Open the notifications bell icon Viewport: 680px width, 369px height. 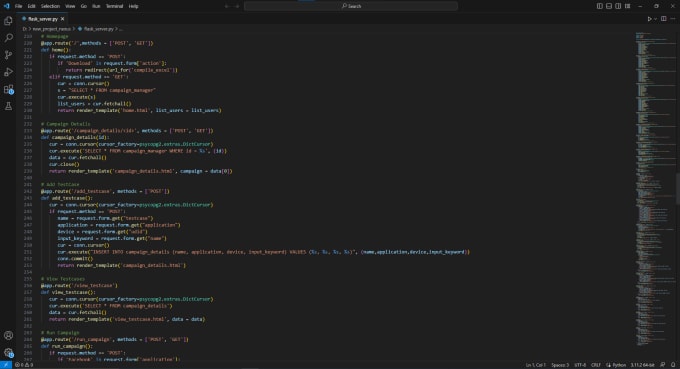[673, 365]
